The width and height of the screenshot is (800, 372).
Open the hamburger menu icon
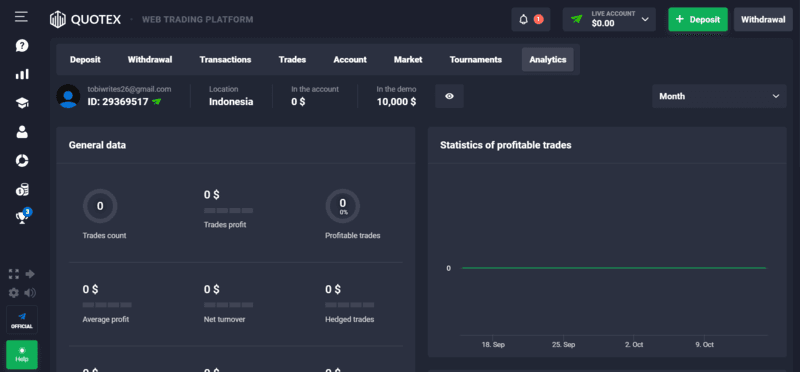tap(21, 17)
